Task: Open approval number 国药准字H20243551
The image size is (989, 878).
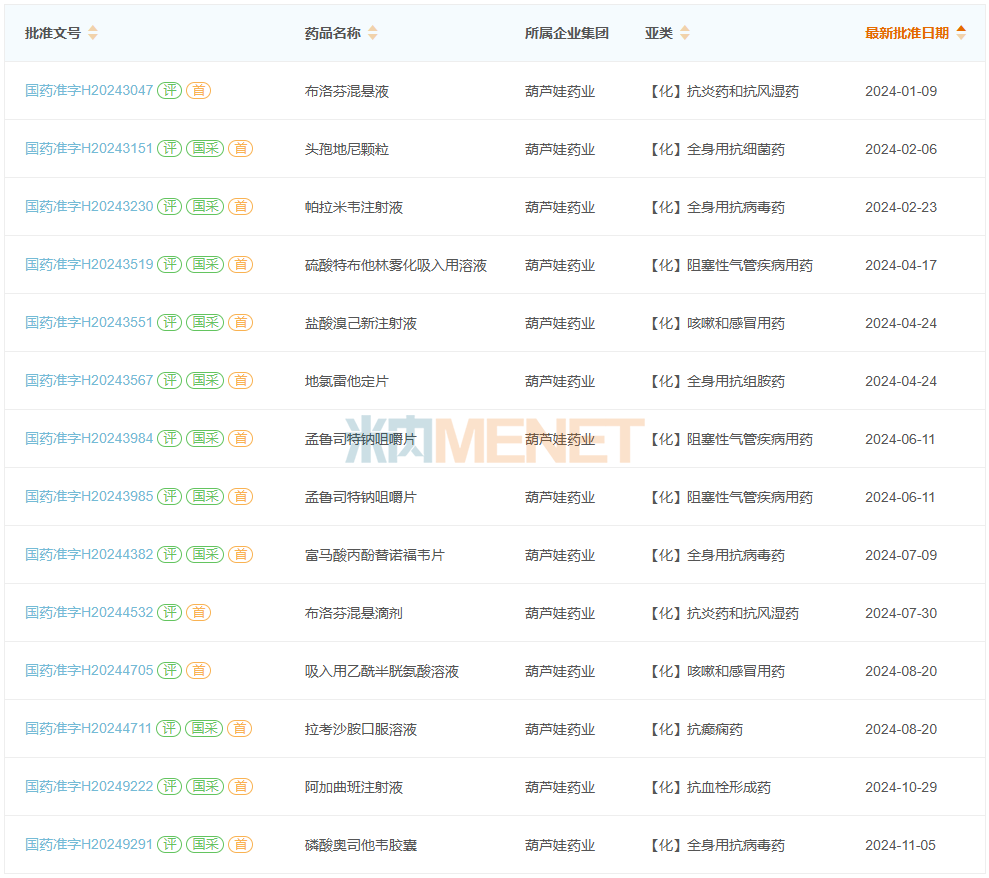Action: [x=89, y=323]
